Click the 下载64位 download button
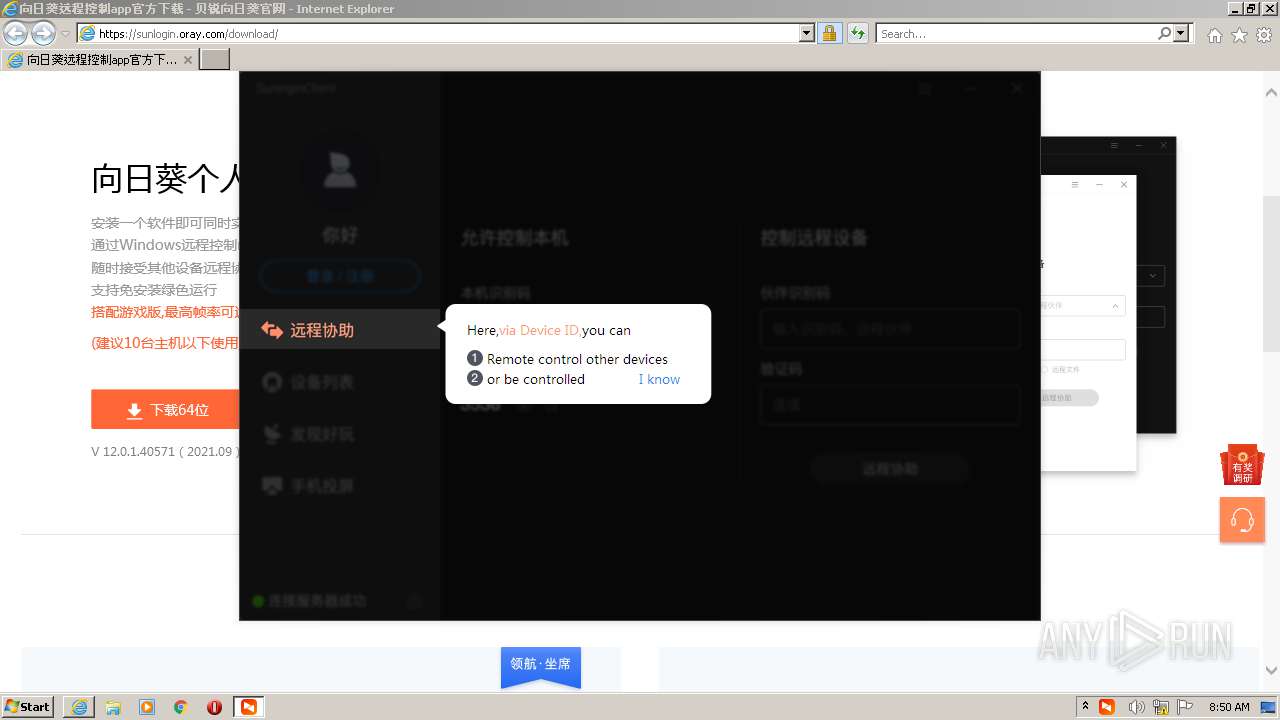The width and height of the screenshot is (1280, 720). point(165,410)
